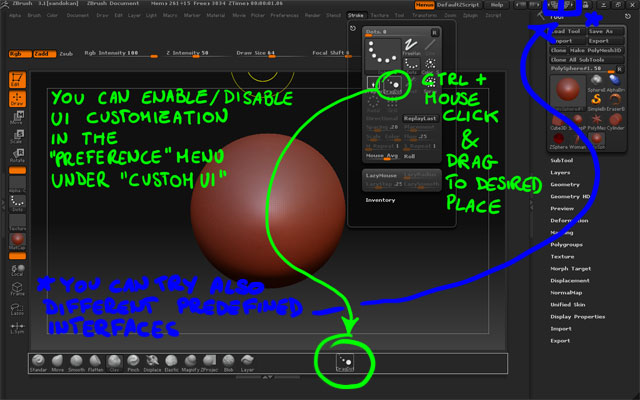Image resolution: width=640 pixels, height=400 pixels.
Task: Select the Blob brush
Action: [228, 363]
